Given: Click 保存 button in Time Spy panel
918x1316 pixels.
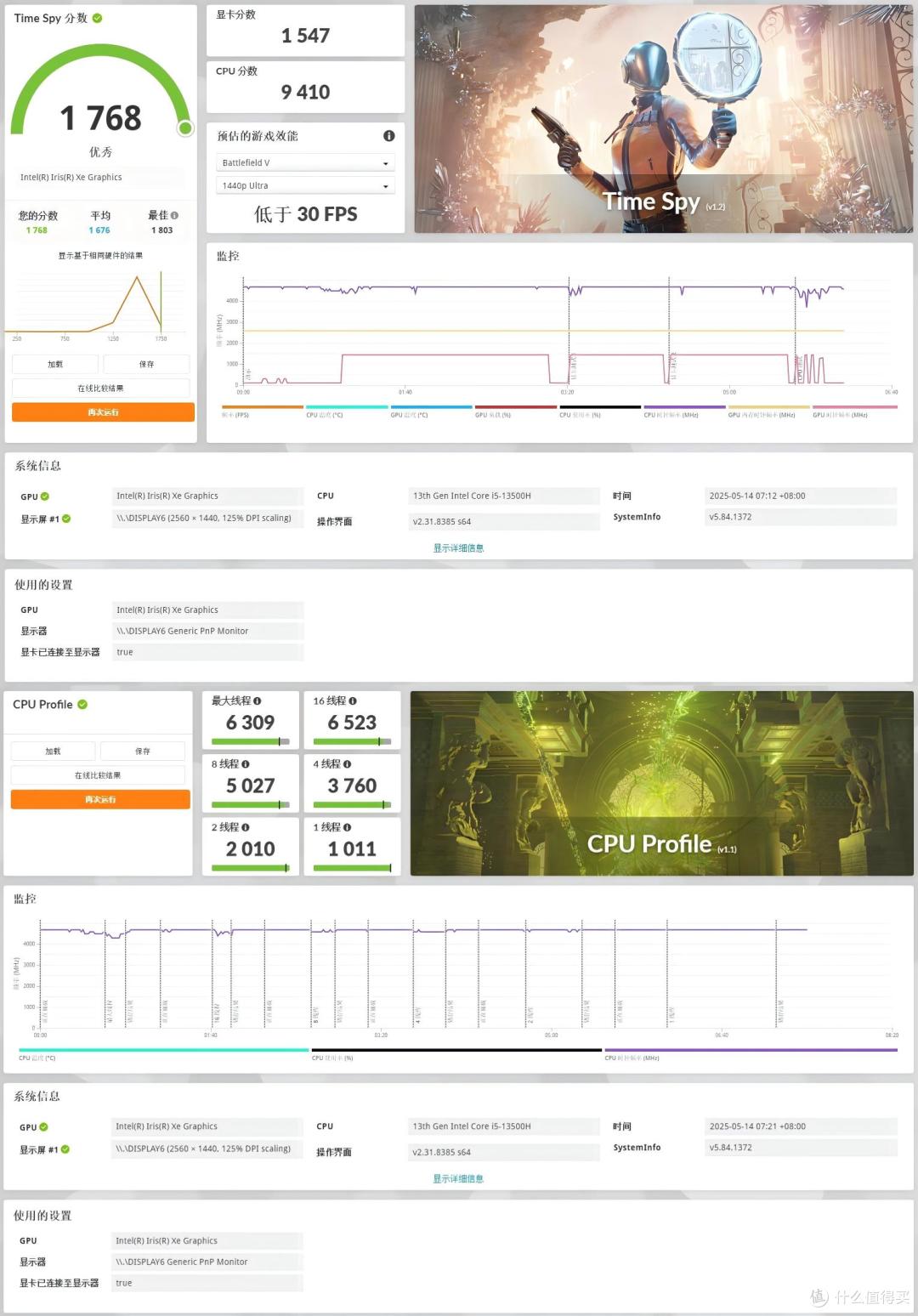Looking at the screenshot, I should (x=146, y=365).
